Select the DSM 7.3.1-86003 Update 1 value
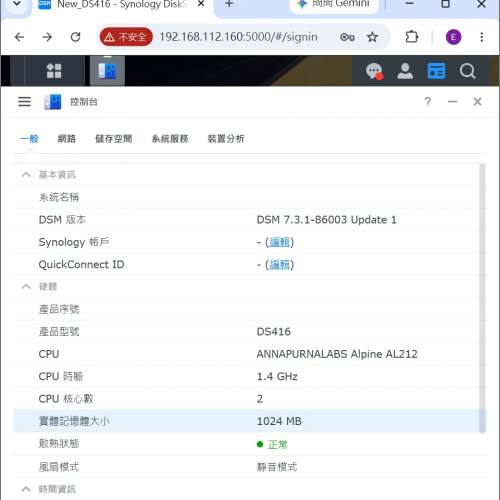 click(x=326, y=220)
